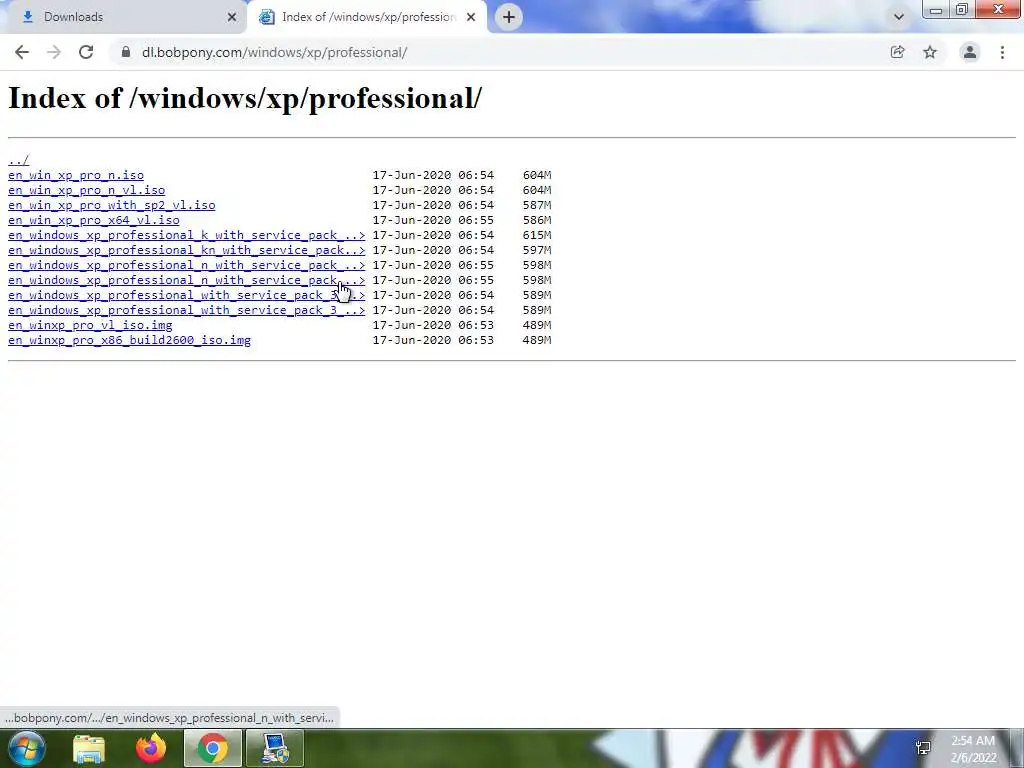
Task: Reload the current page
Action: [86, 52]
